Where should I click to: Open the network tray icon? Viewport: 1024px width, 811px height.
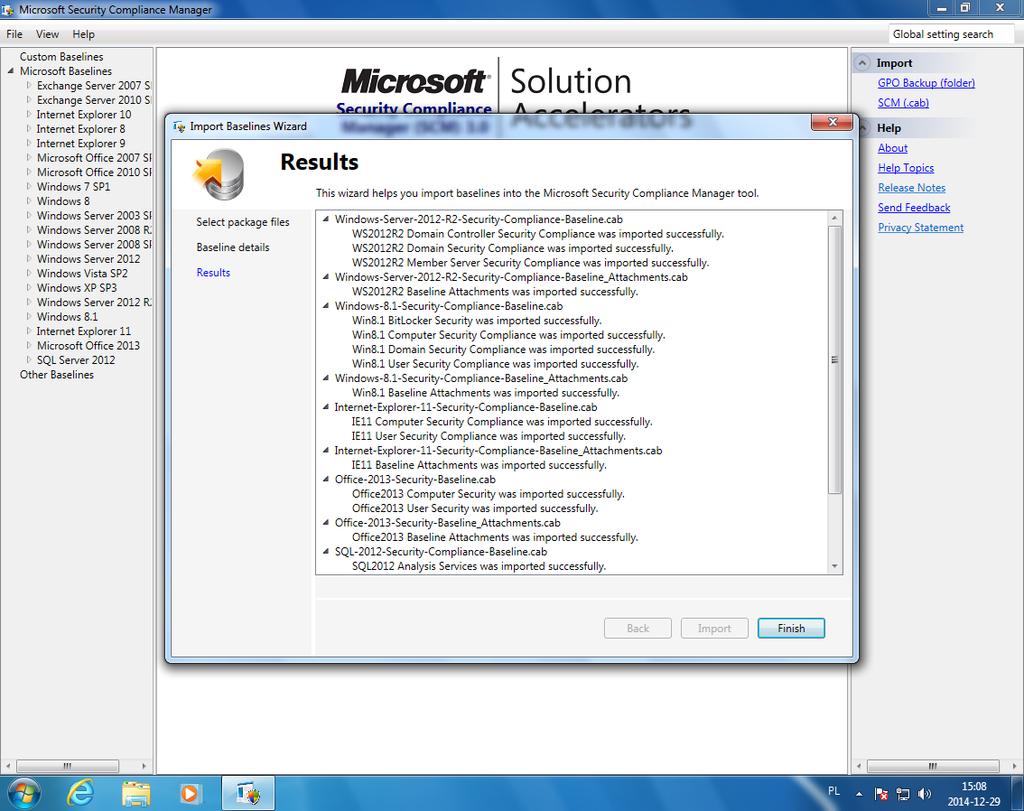click(903, 794)
